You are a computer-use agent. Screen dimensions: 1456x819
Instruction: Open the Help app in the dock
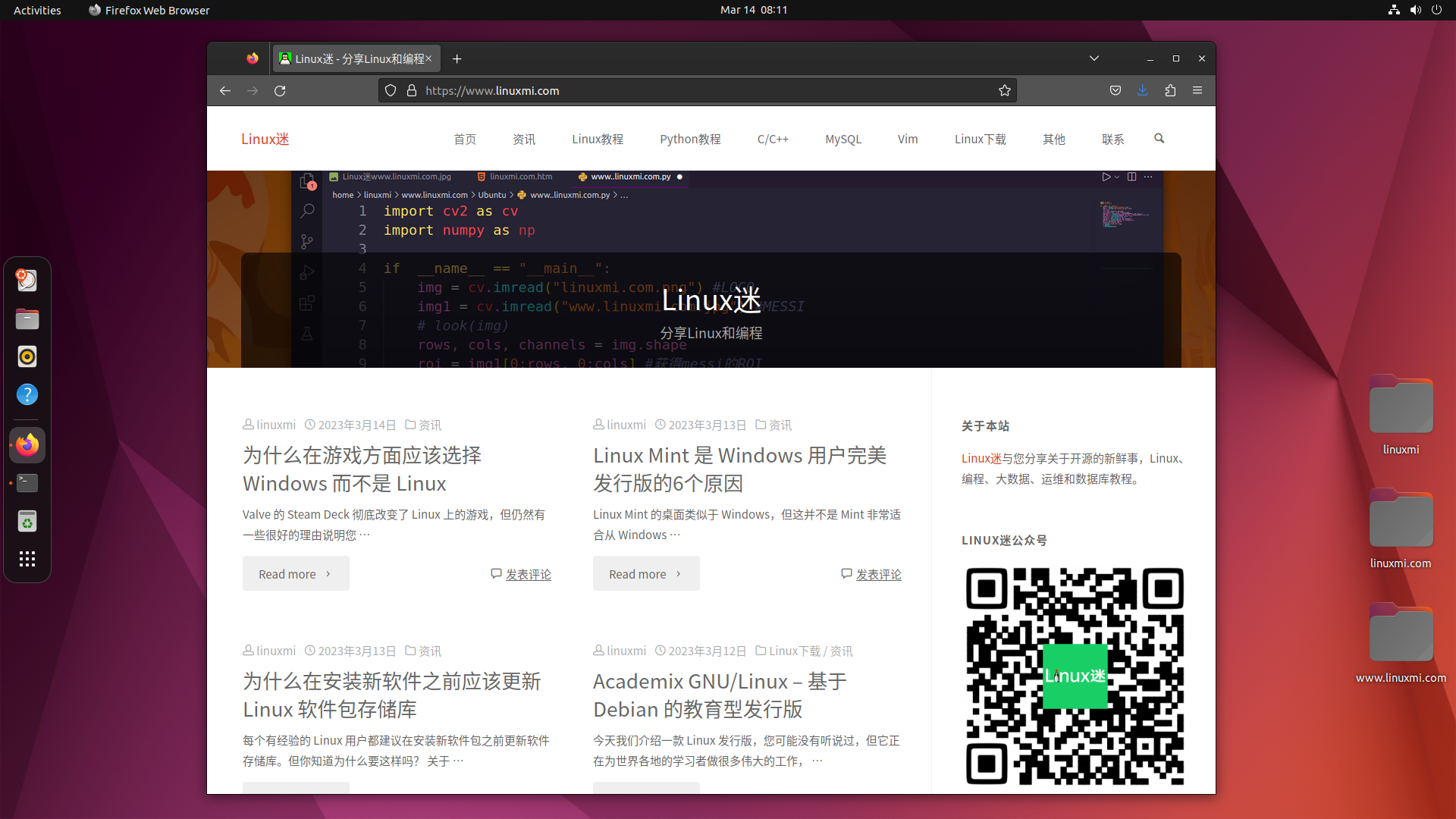point(27,394)
